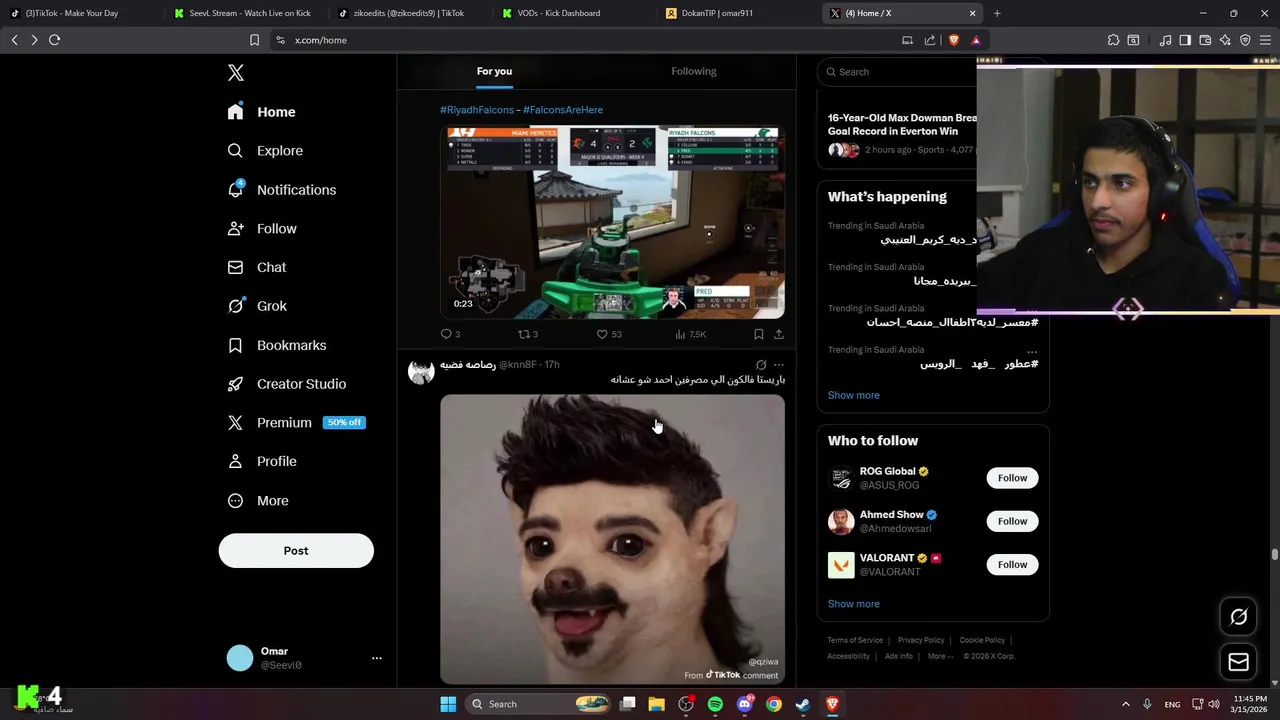Switch to DokanTIP omar911 tab
Image resolution: width=1280 pixels, height=720 pixels.
736,13
